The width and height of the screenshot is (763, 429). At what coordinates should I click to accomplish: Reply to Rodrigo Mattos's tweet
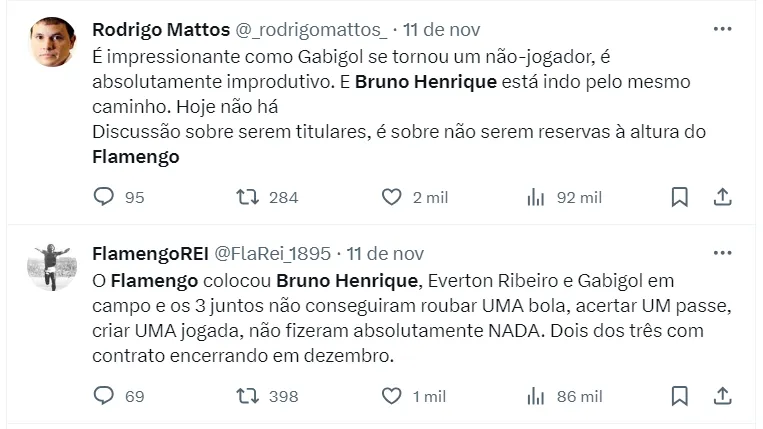(x=104, y=197)
